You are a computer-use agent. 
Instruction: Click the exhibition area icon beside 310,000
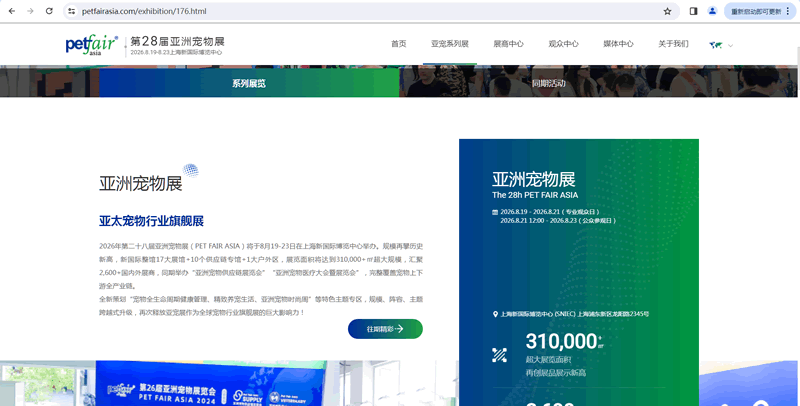point(500,354)
